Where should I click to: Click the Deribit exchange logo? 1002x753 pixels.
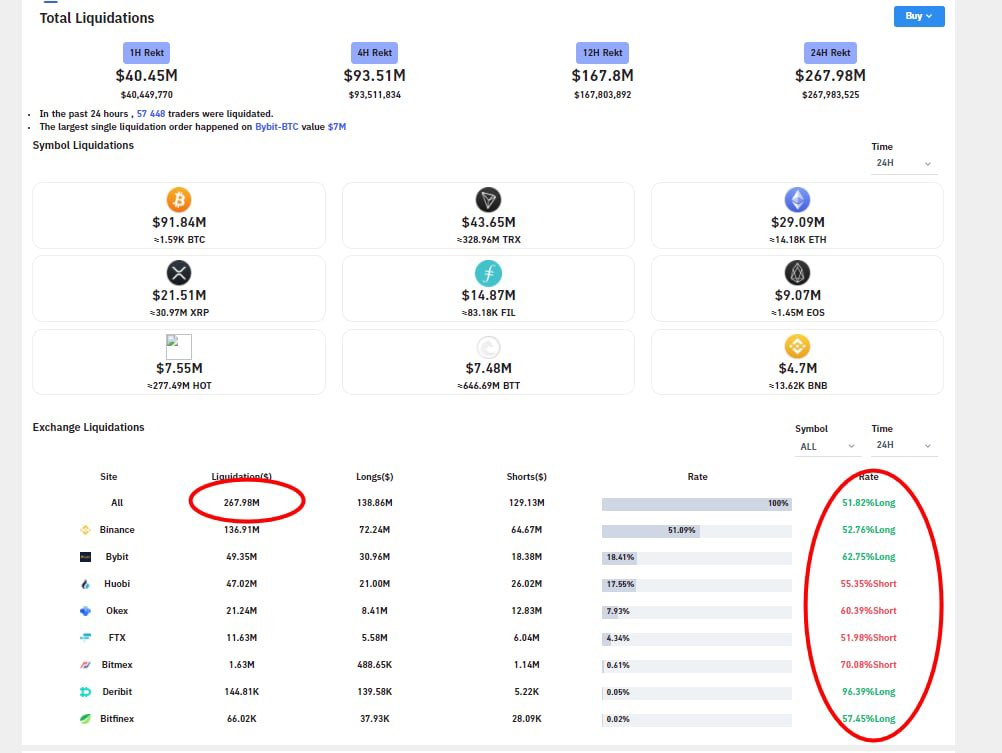85,692
